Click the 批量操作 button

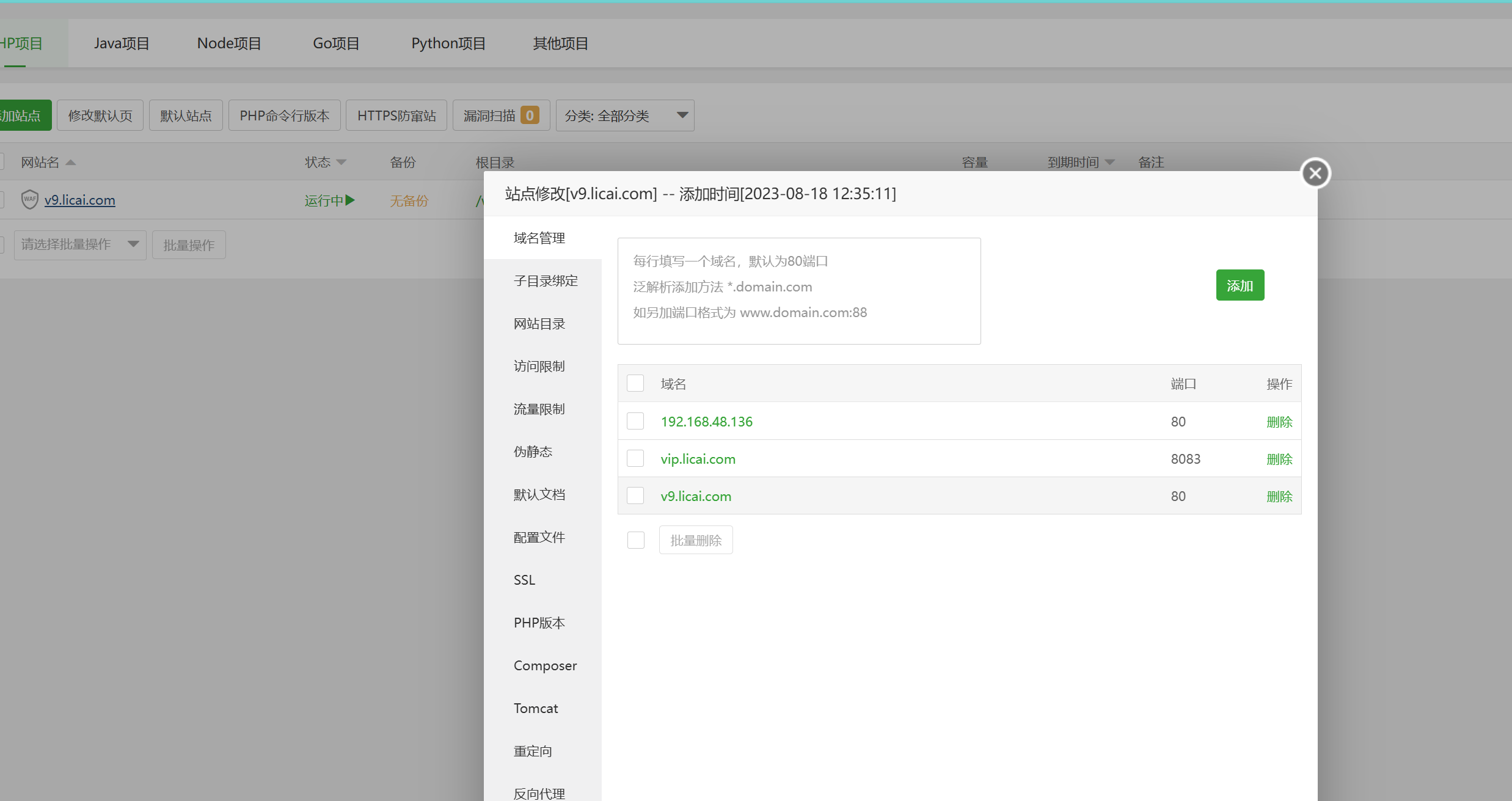pyautogui.click(x=189, y=245)
